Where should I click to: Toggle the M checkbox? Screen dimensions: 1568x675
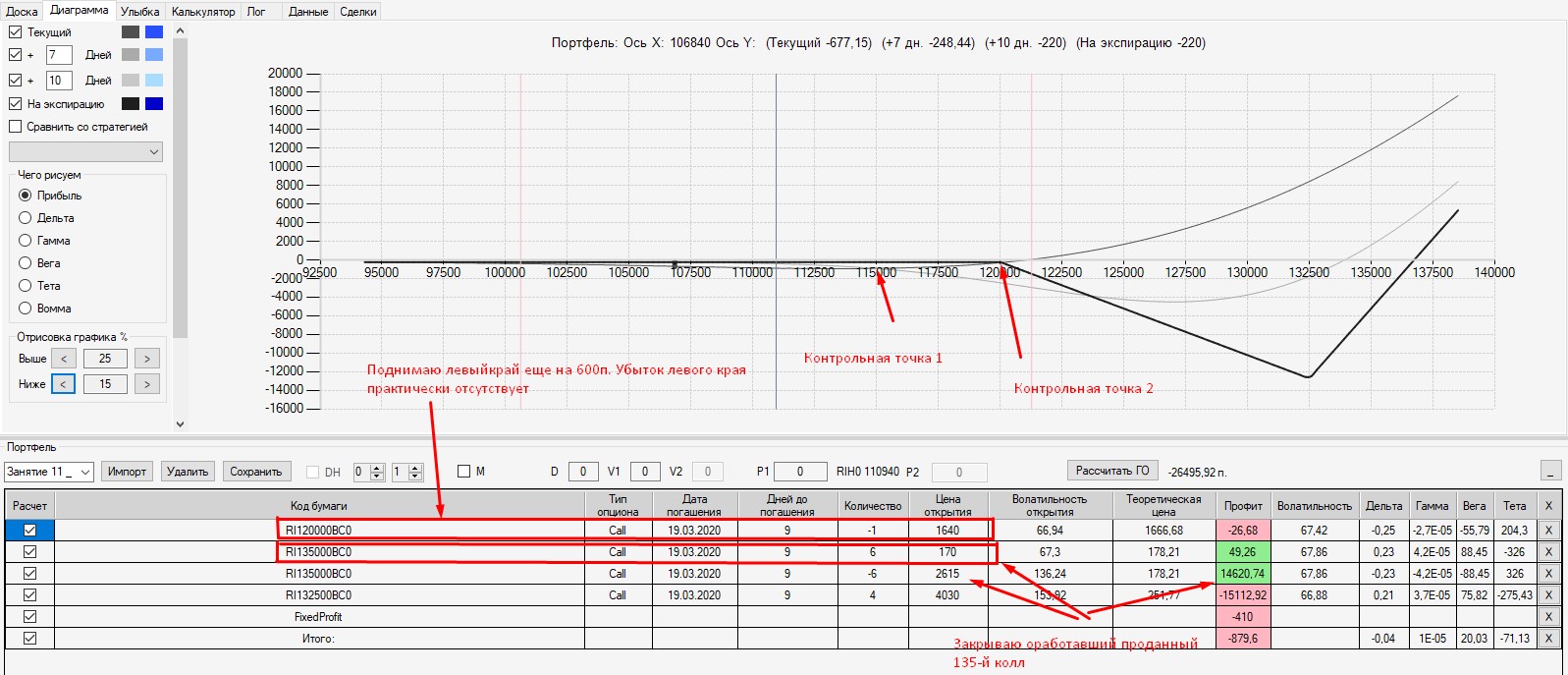coord(463,472)
